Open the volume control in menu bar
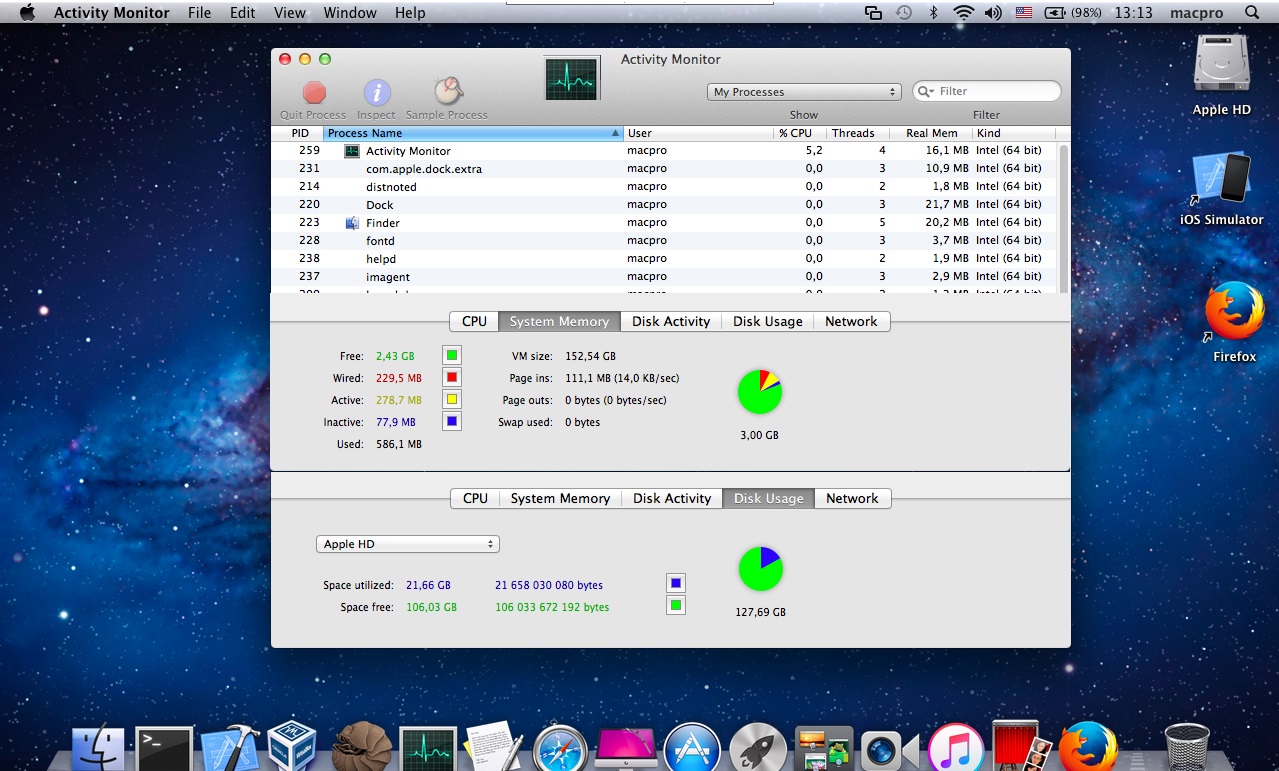Screen dimensions: 1279x771 click(993, 13)
